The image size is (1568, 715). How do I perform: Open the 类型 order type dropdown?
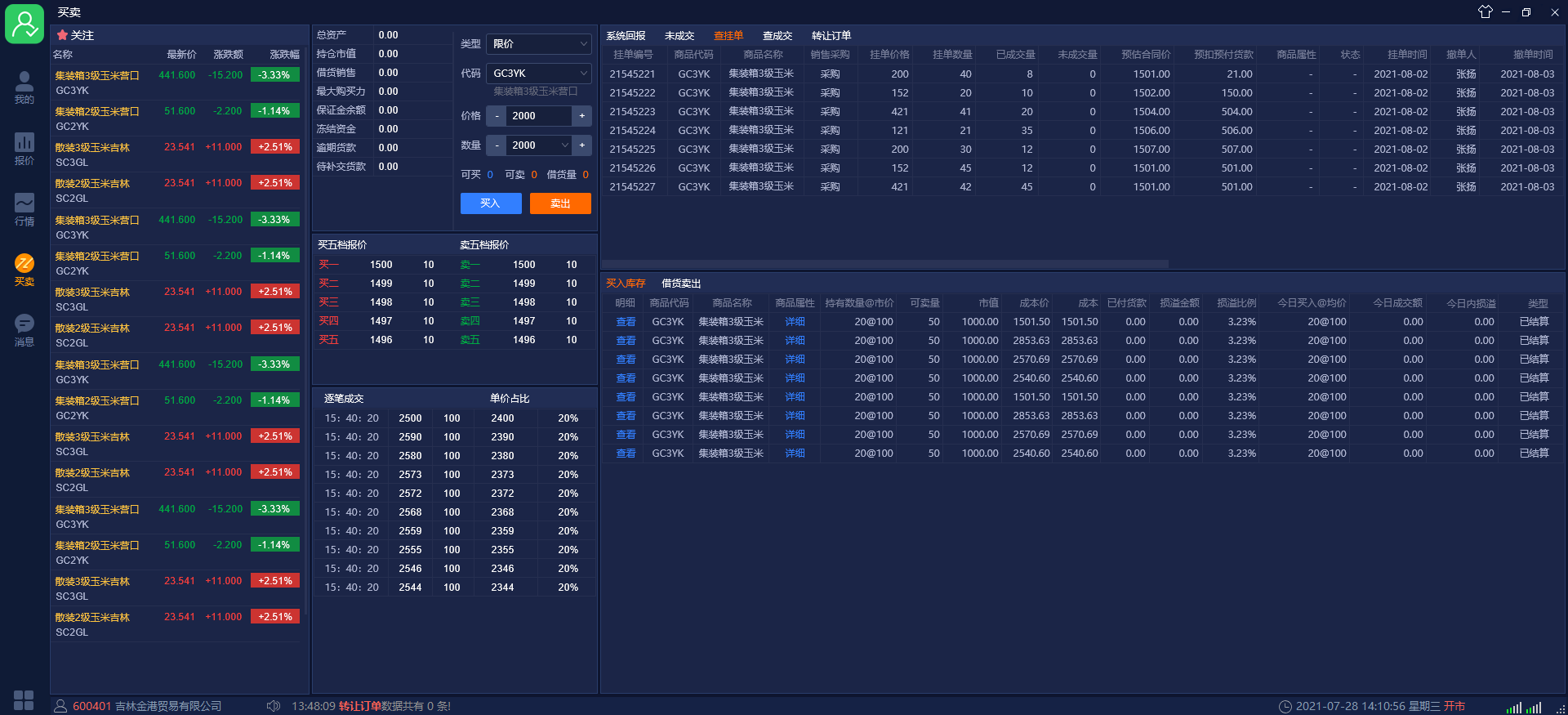(539, 44)
